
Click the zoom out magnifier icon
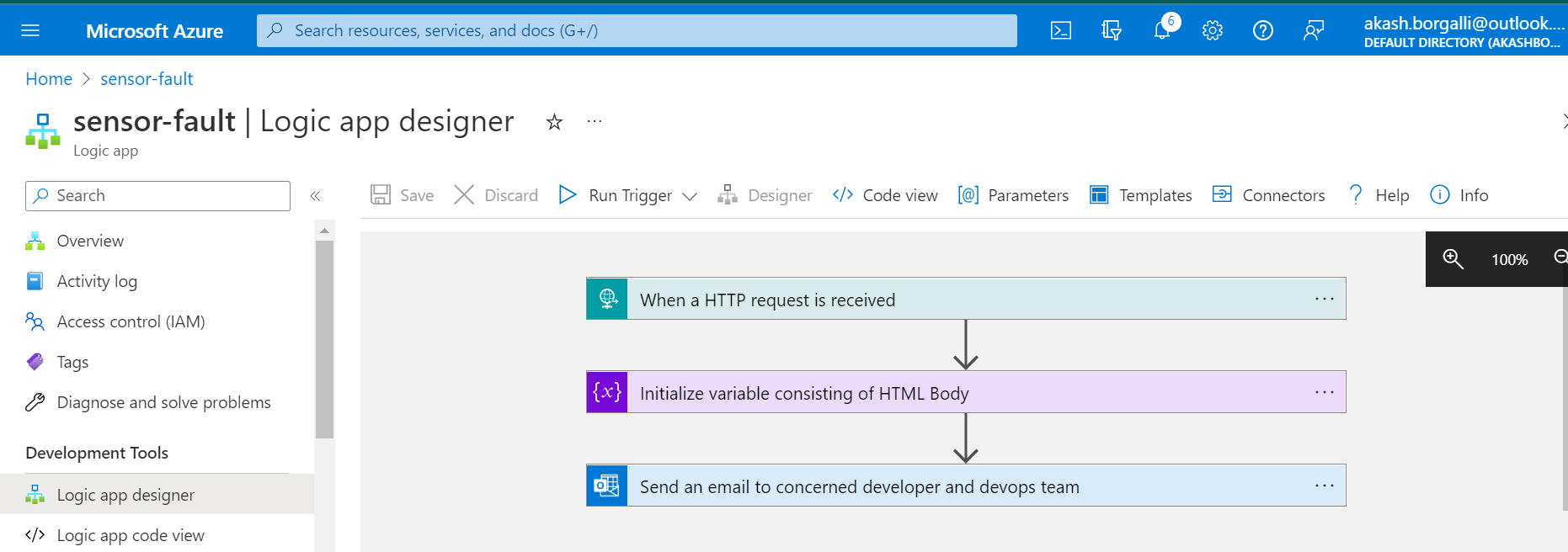[x=1560, y=257]
